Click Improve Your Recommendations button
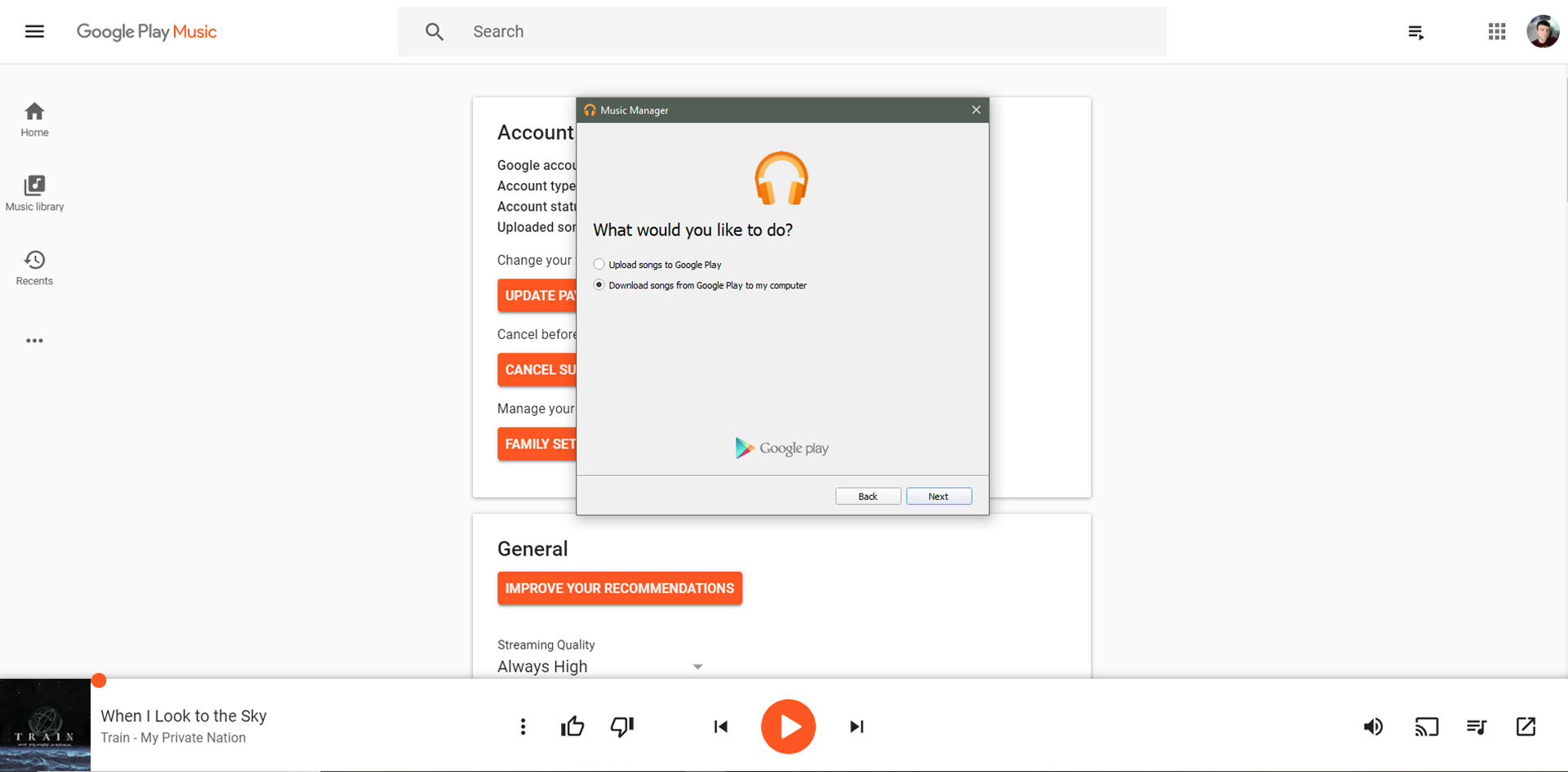This screenshot has height=772, width=1568. pyautogui.click(x=619, y=588)
